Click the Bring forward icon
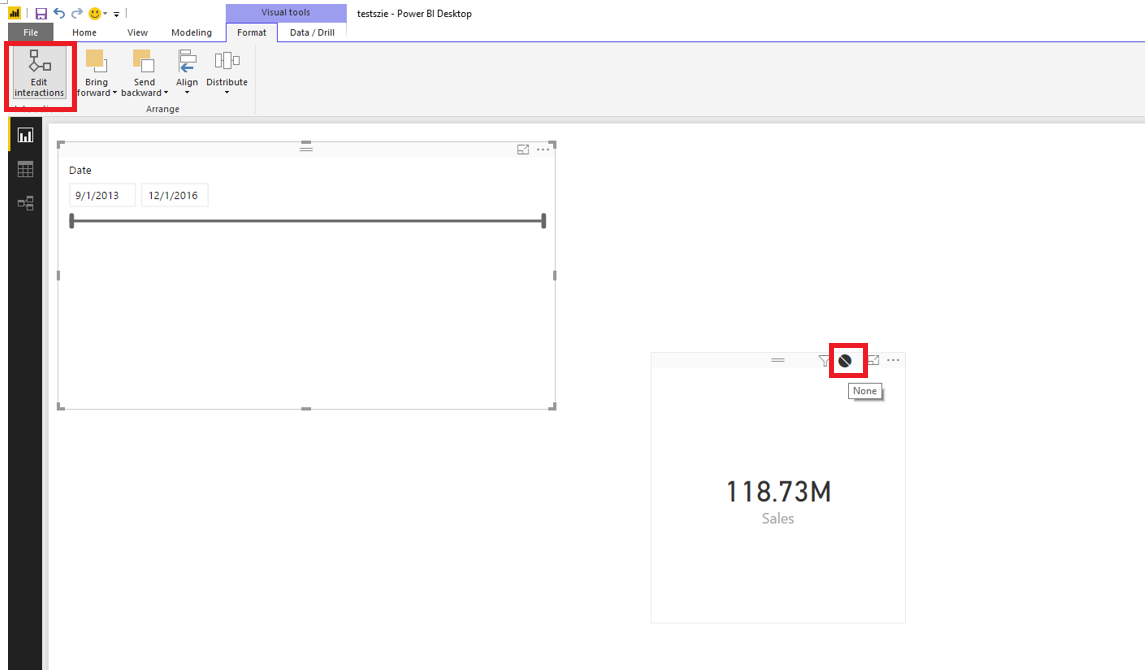 [96, 61]
